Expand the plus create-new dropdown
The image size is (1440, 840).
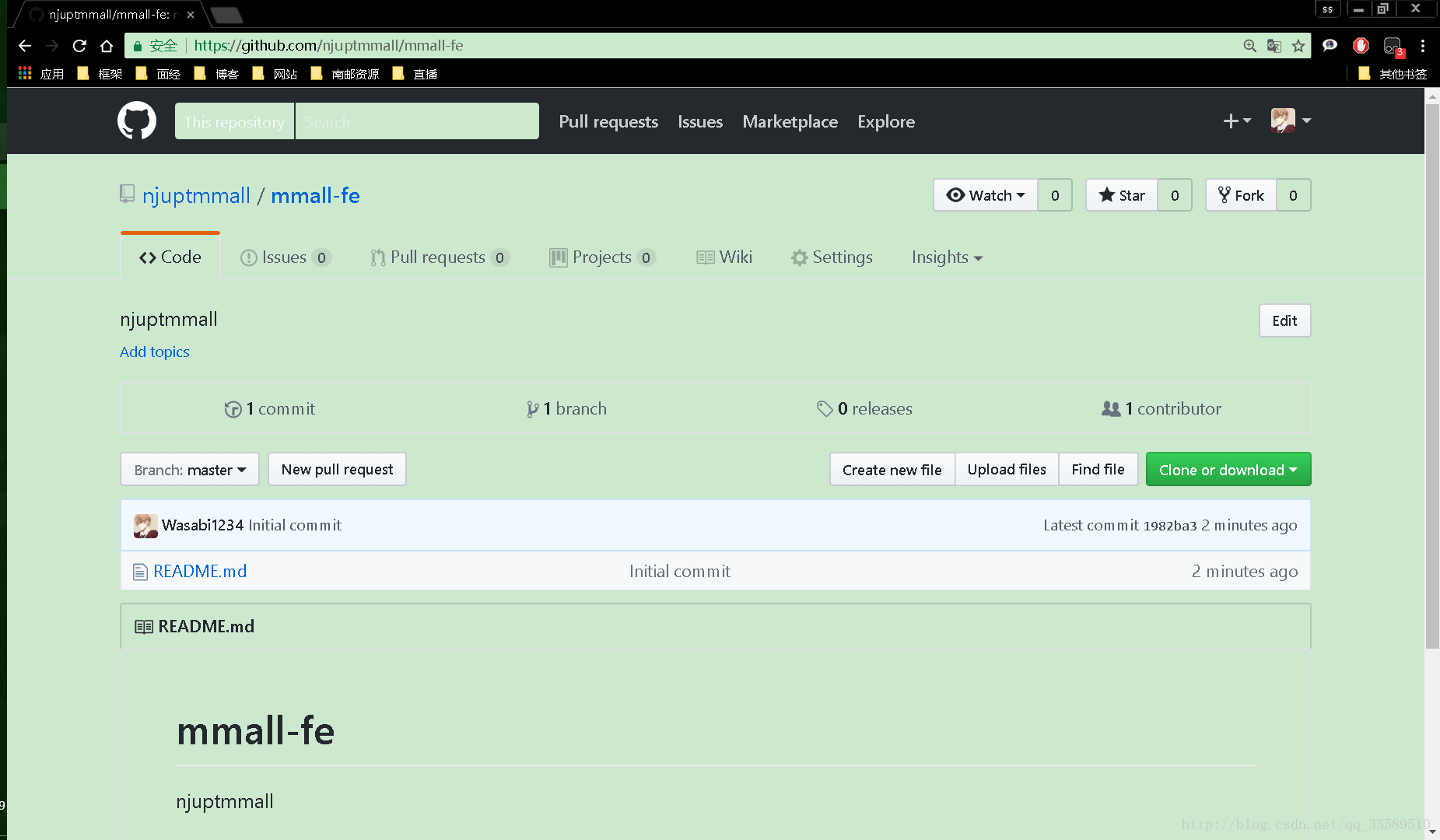click(1237, 121)
